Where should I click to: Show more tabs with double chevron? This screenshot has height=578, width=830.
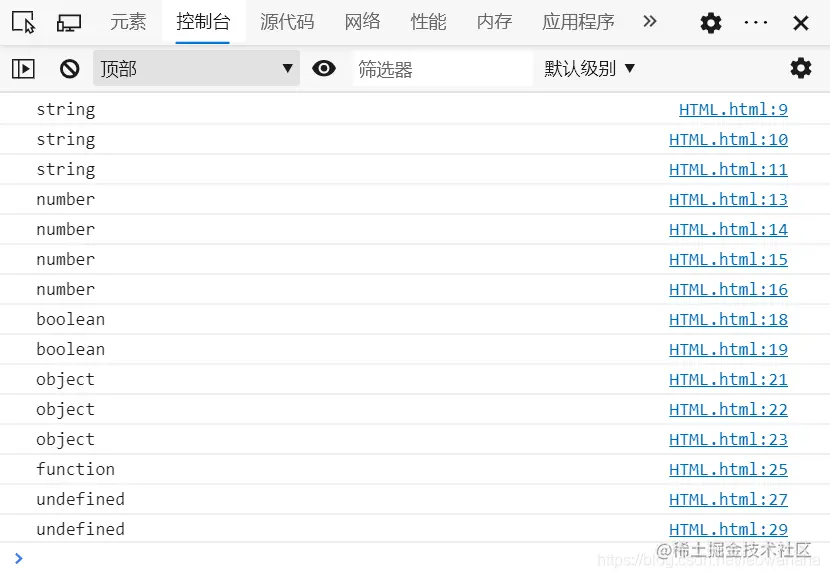coord(649,22)
